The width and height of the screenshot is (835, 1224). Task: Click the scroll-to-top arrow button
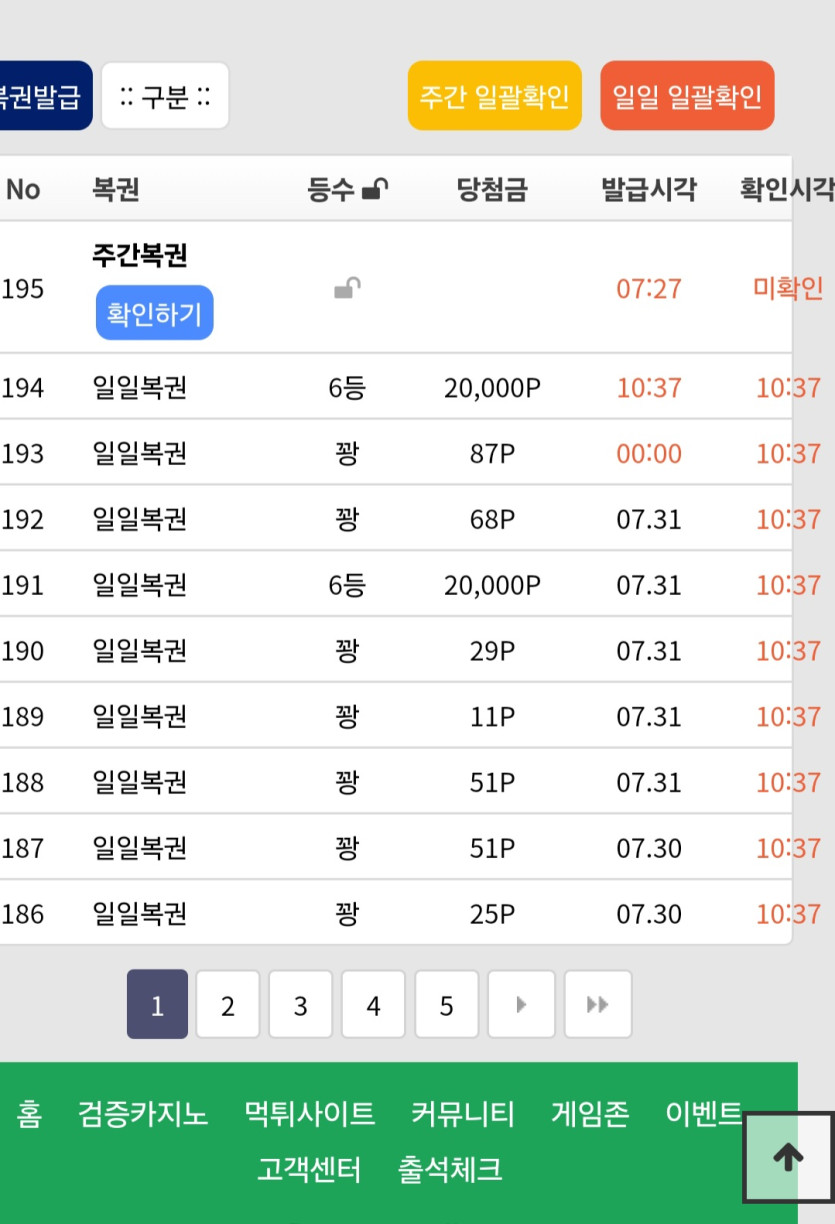[x=788, y=1157]
